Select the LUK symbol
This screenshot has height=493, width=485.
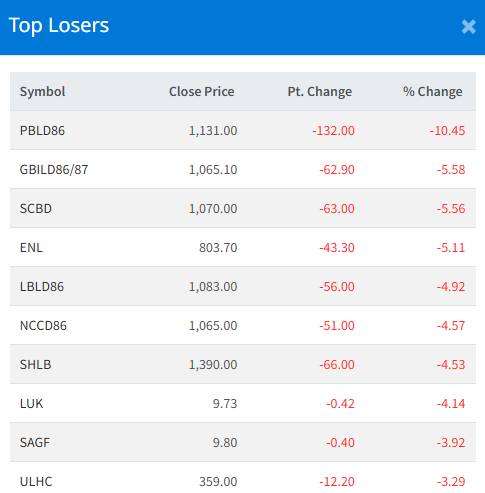click(31, 403)
